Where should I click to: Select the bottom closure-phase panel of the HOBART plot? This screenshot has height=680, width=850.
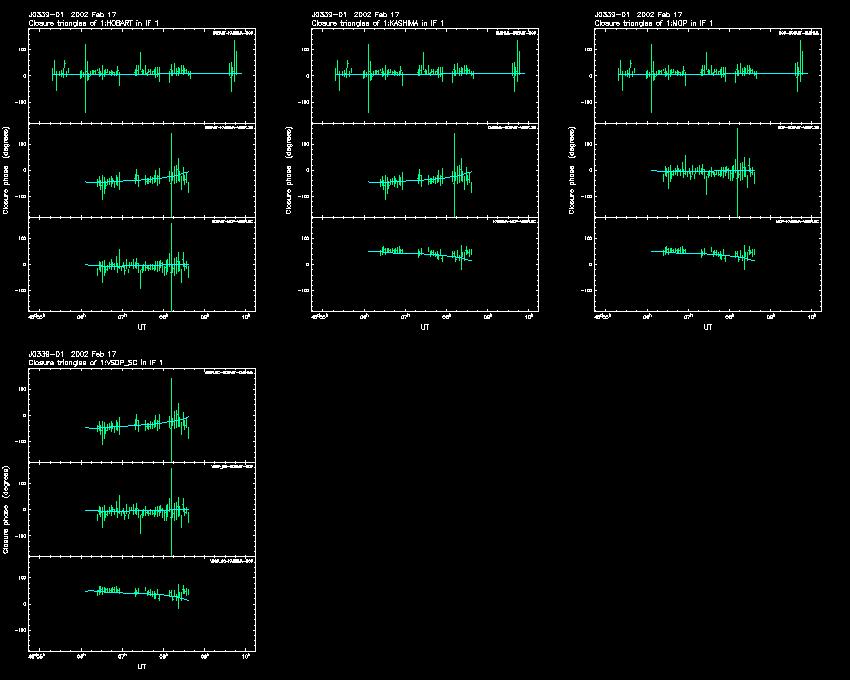point(142,265)
